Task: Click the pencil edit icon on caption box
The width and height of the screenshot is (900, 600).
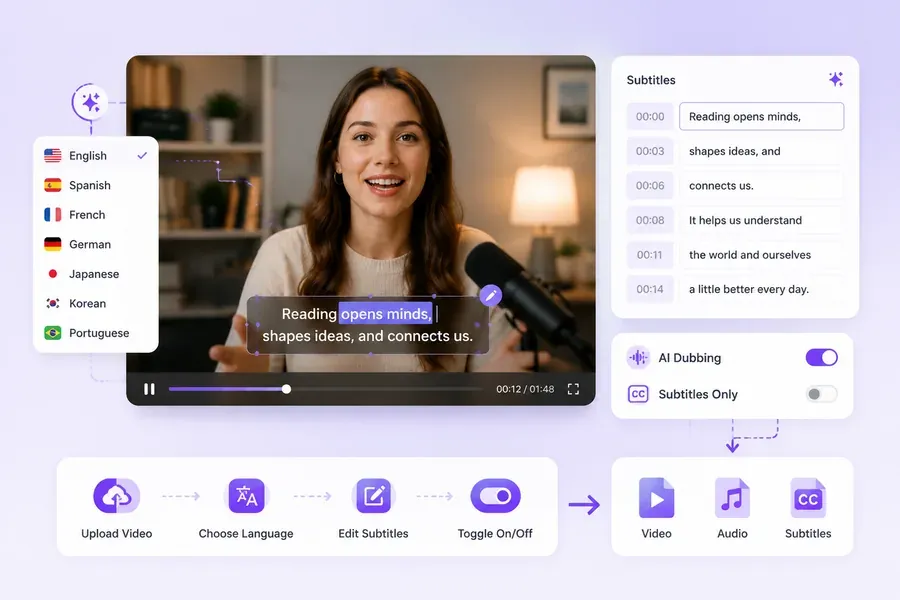Action: [x=491, y=295]
